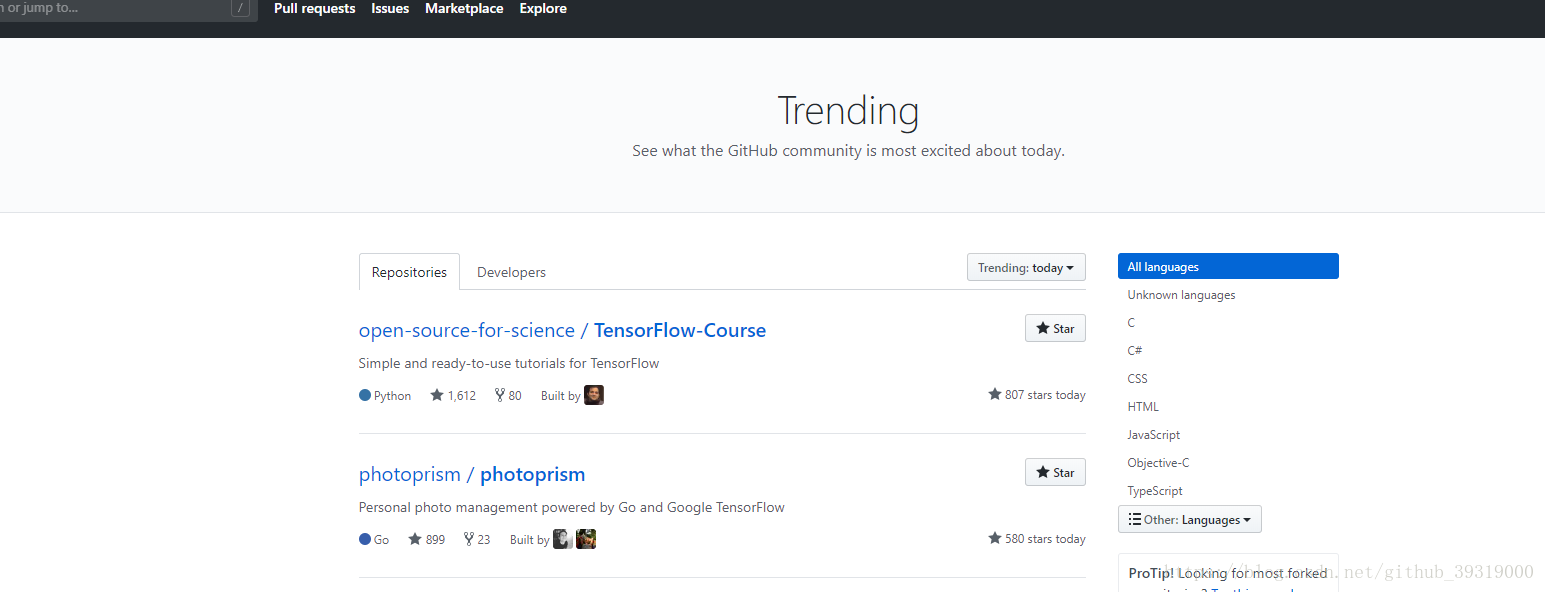The image size is (1545, 592).
Task: Open the TensorFlow-Course repository link
Action: 562,330
